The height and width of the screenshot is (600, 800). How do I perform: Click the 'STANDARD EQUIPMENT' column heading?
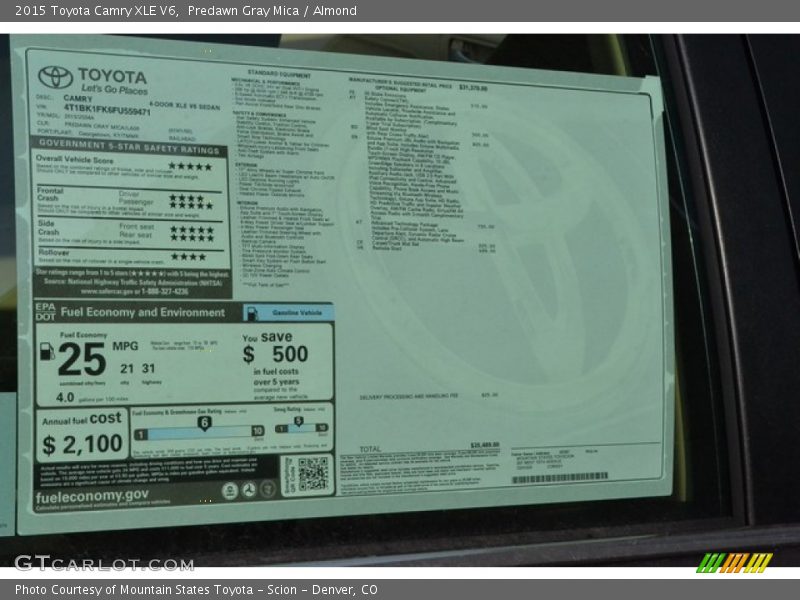click(279, 74)
